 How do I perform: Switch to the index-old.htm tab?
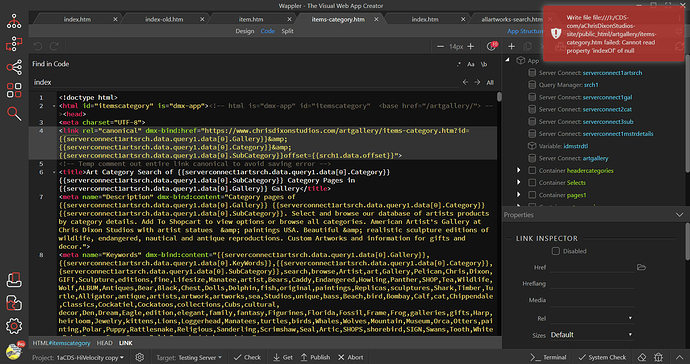(164, 19)
